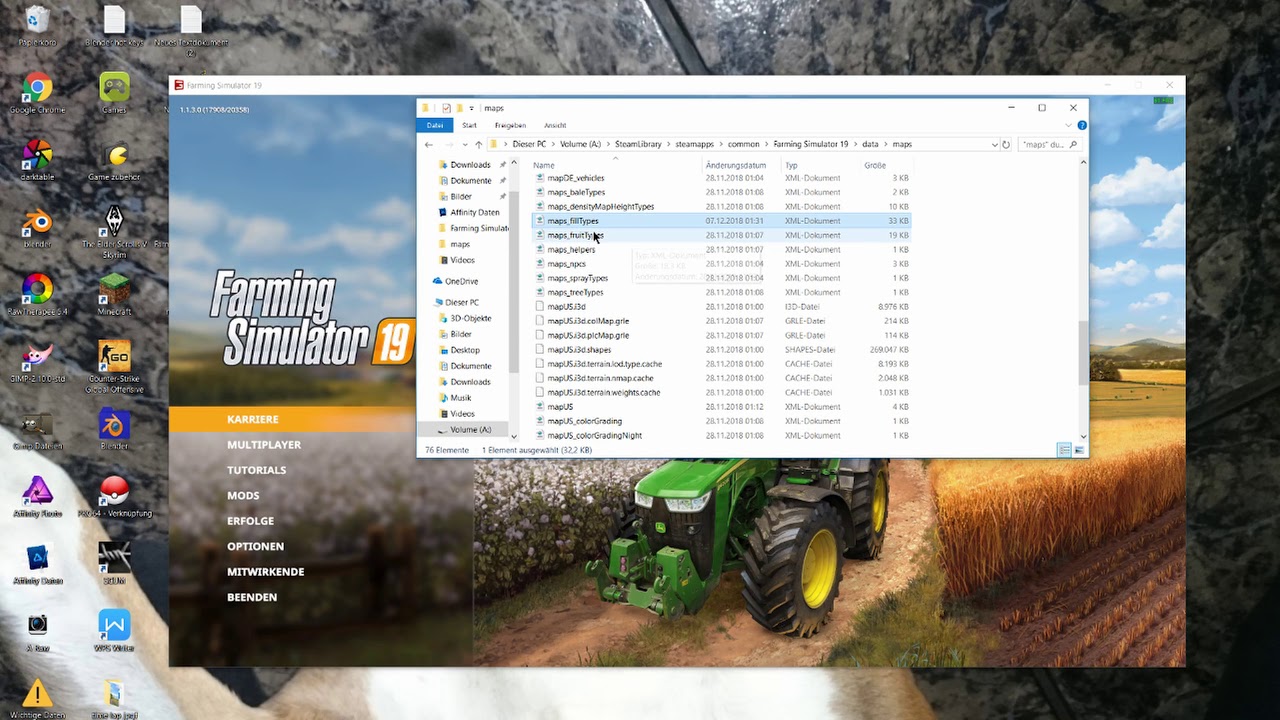Open MODS in the game menu
The width and height of the screenshot is (1280, 720).
tap(243, 496)
